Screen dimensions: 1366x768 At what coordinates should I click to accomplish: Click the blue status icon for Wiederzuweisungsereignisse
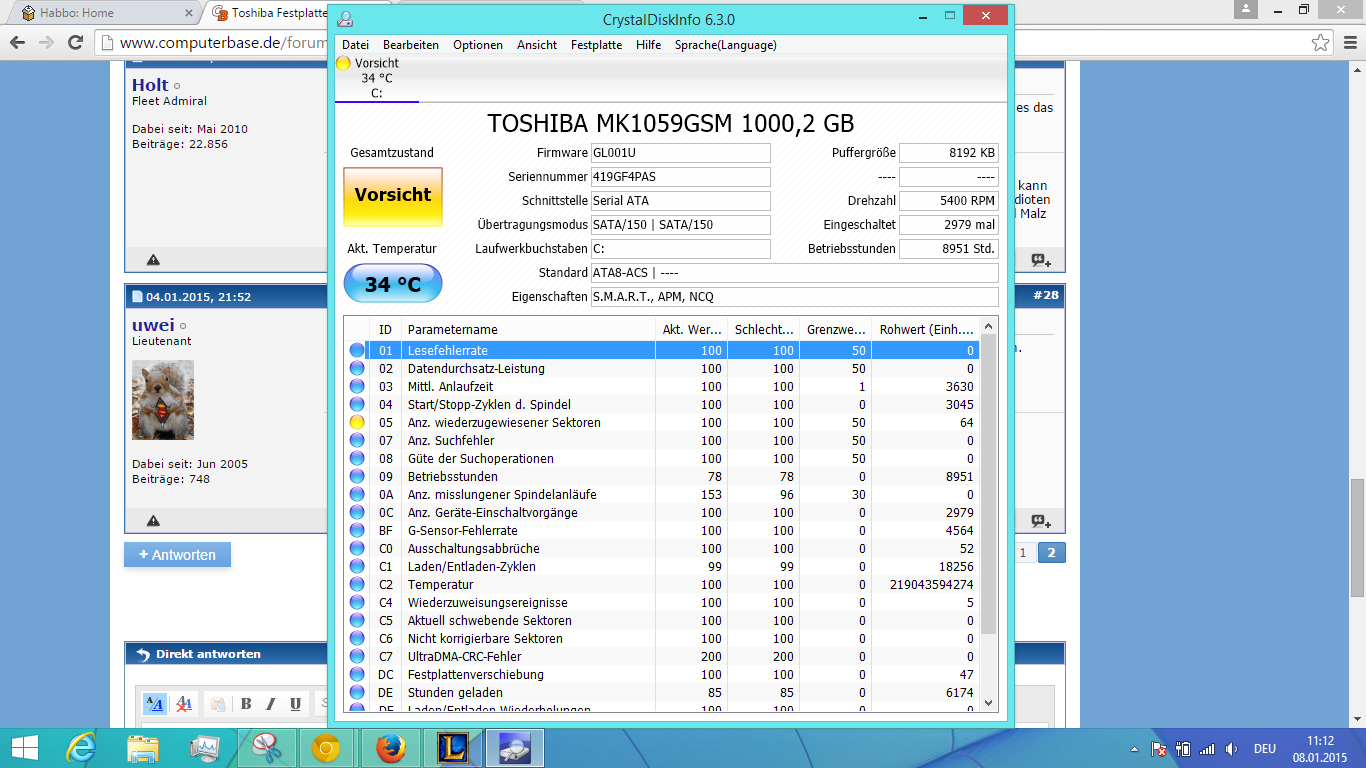[357, 603]
